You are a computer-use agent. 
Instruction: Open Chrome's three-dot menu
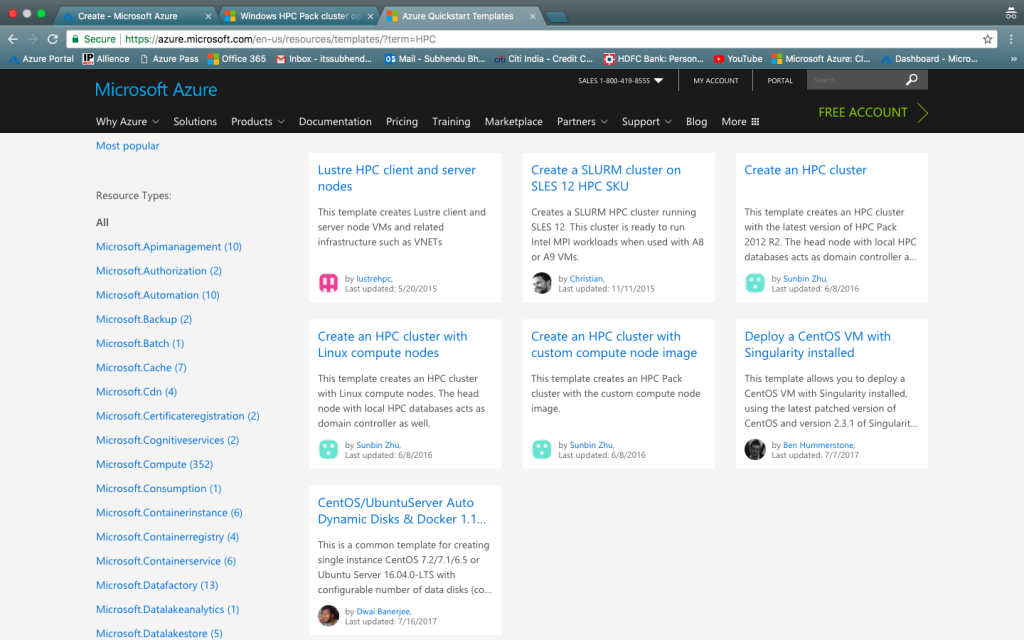click(x=1011, y=39)
